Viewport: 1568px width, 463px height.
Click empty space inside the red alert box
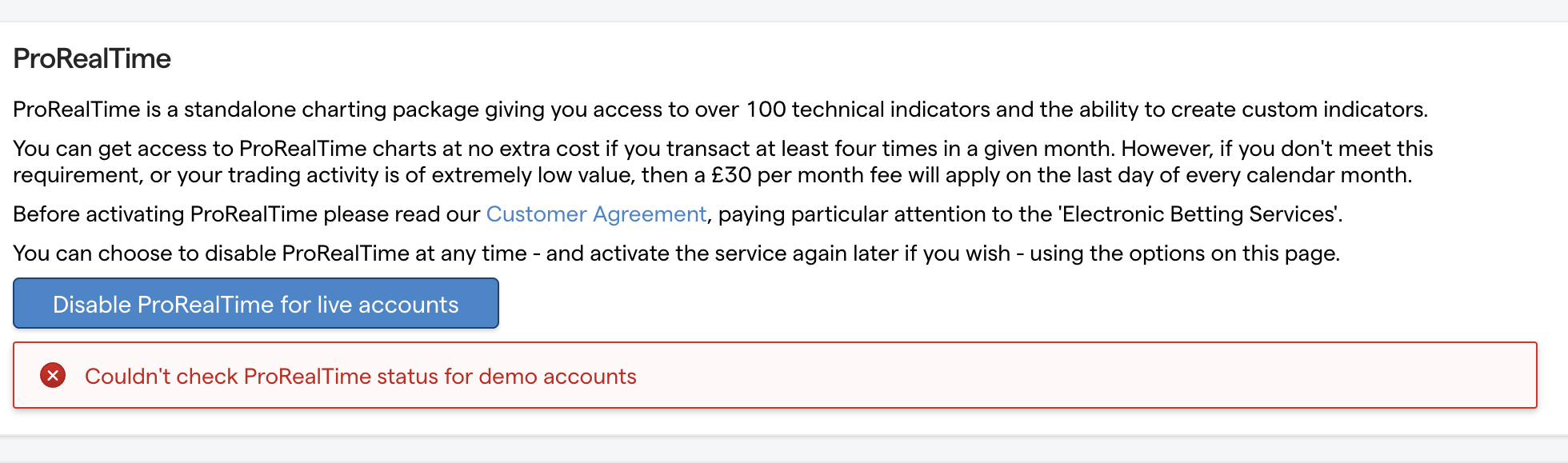(1120, 376)
